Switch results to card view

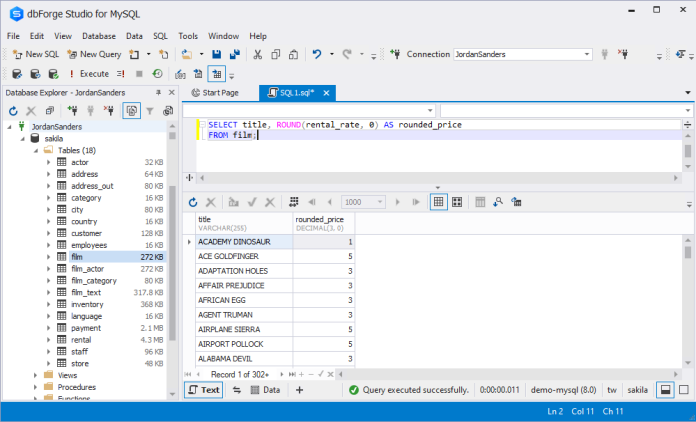click(x=456, y=201)
